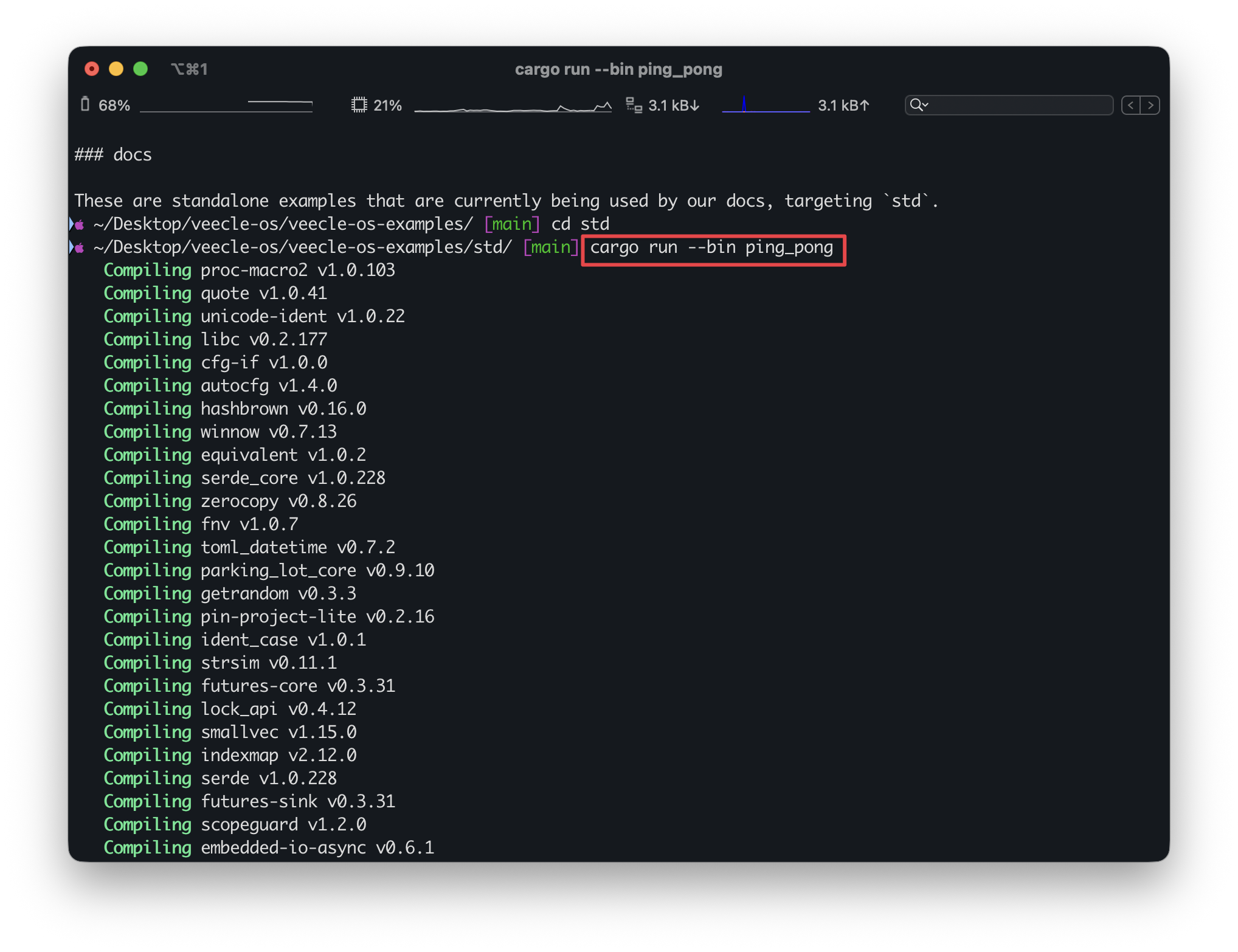
Task: Click the green zoom window button
Action: coord(140,69)
